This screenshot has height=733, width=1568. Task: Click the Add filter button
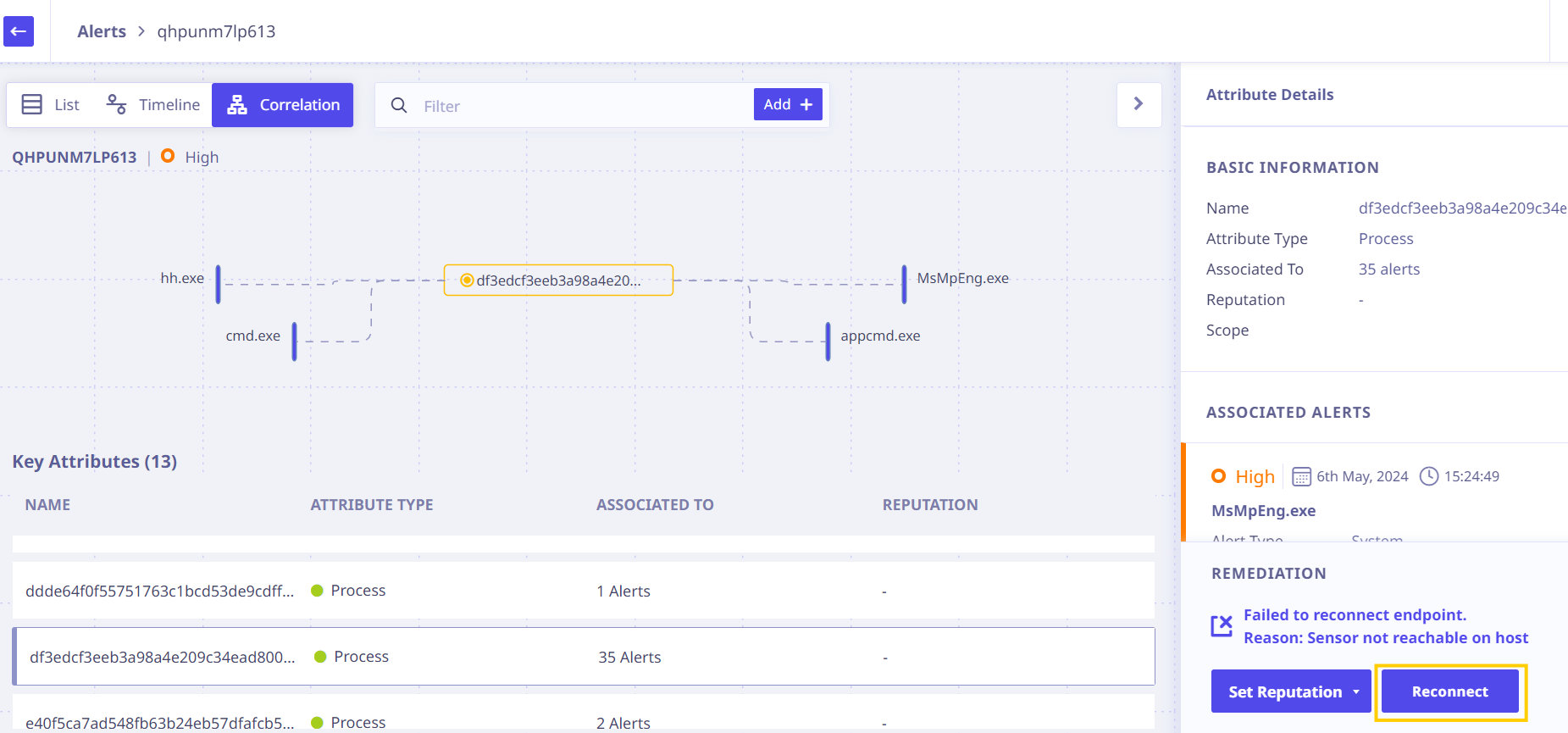(x=788, y=104)
